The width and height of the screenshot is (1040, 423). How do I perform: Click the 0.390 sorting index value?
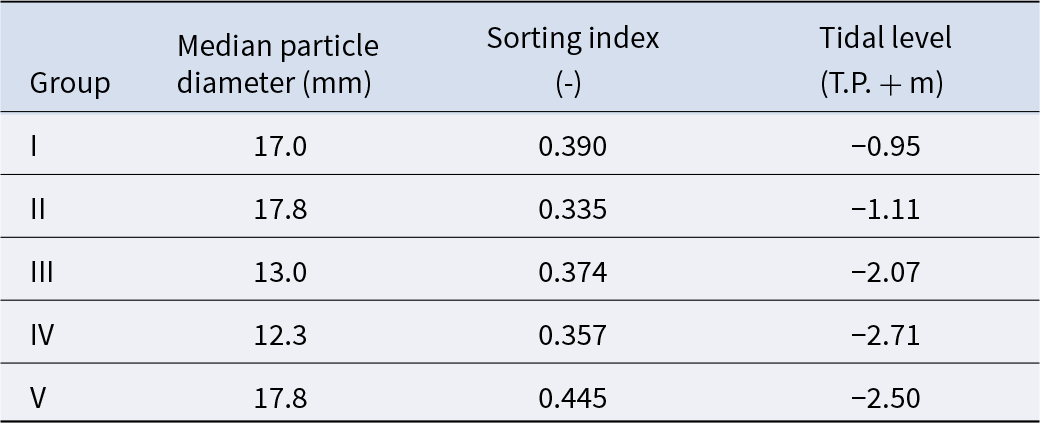pyautogui.click(x=572, y=147)
